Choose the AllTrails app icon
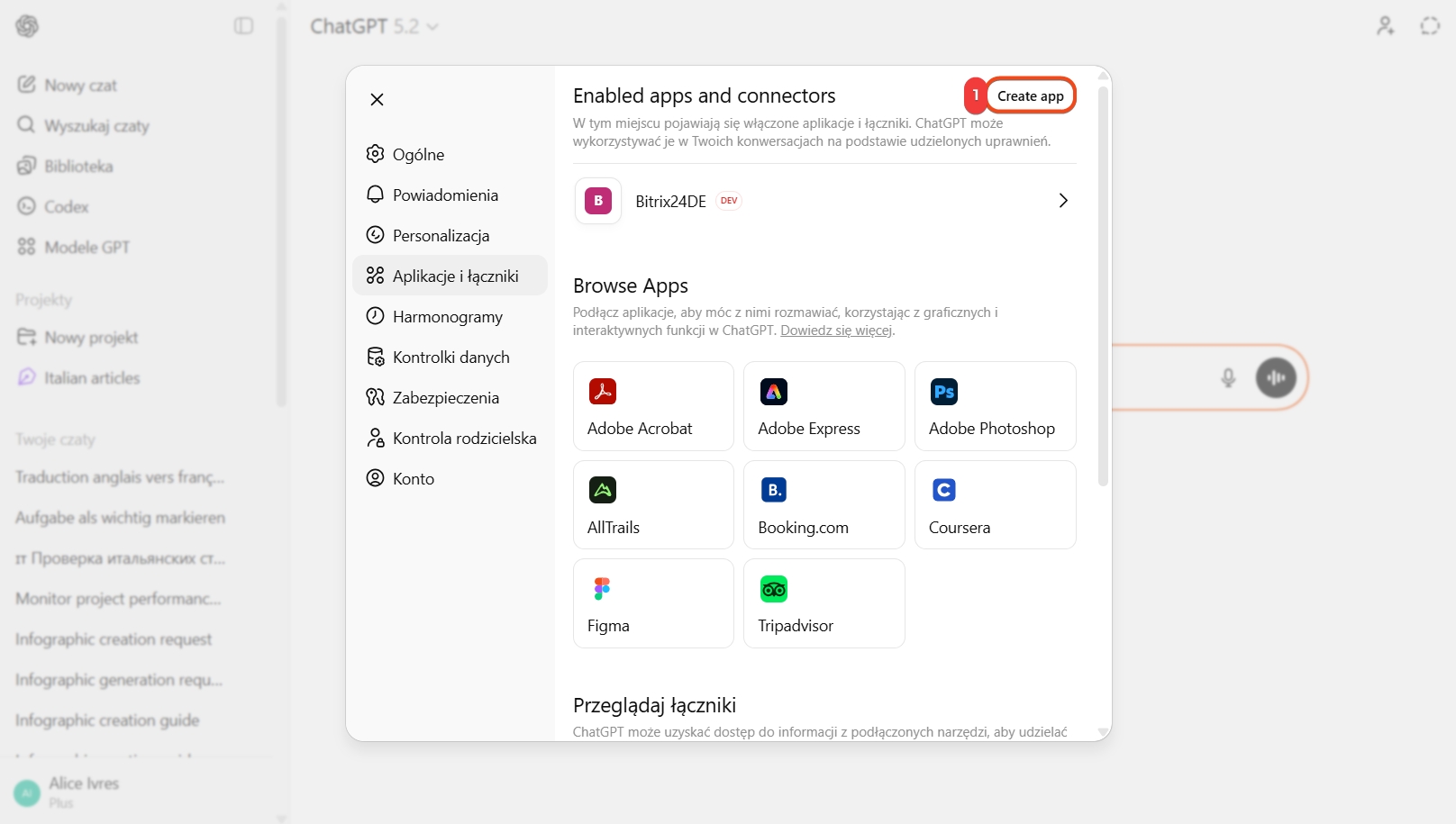 603,490
